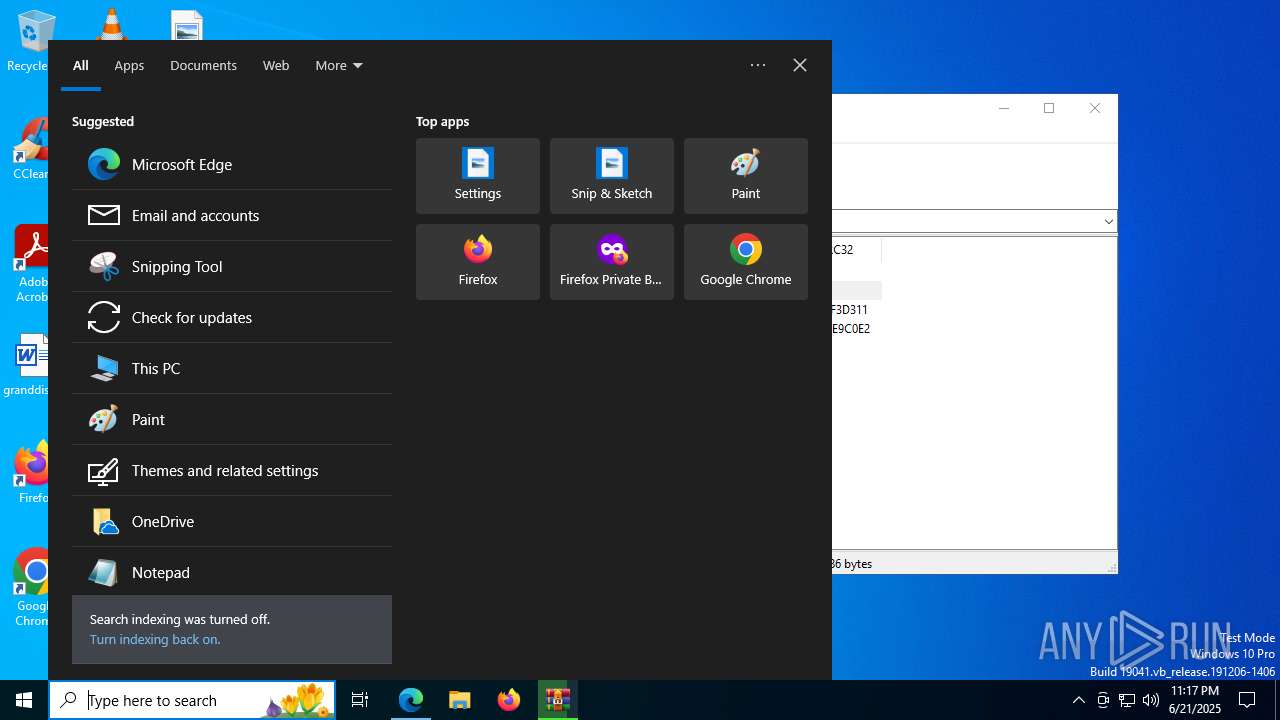Image resolution: width=1280 pixels, height=720 pixels.
Task: Launch Snipping Tool from suggestions
Action: click(x=232, y=266)
